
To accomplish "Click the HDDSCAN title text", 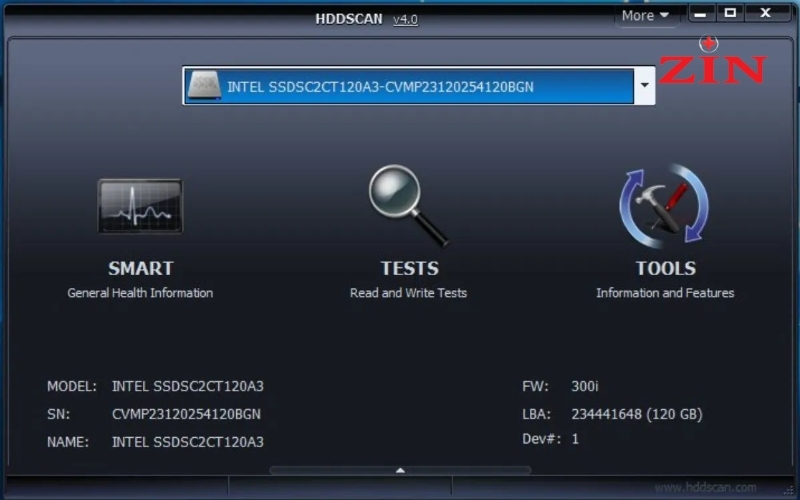I will pos(349,19).
